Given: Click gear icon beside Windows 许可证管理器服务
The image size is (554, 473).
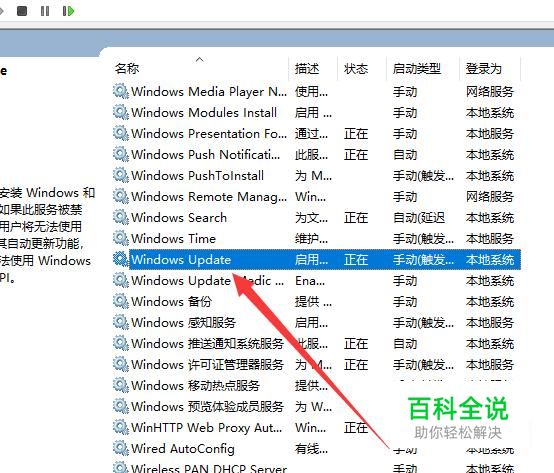Looking at the screenshot, I should click(121, 365).
